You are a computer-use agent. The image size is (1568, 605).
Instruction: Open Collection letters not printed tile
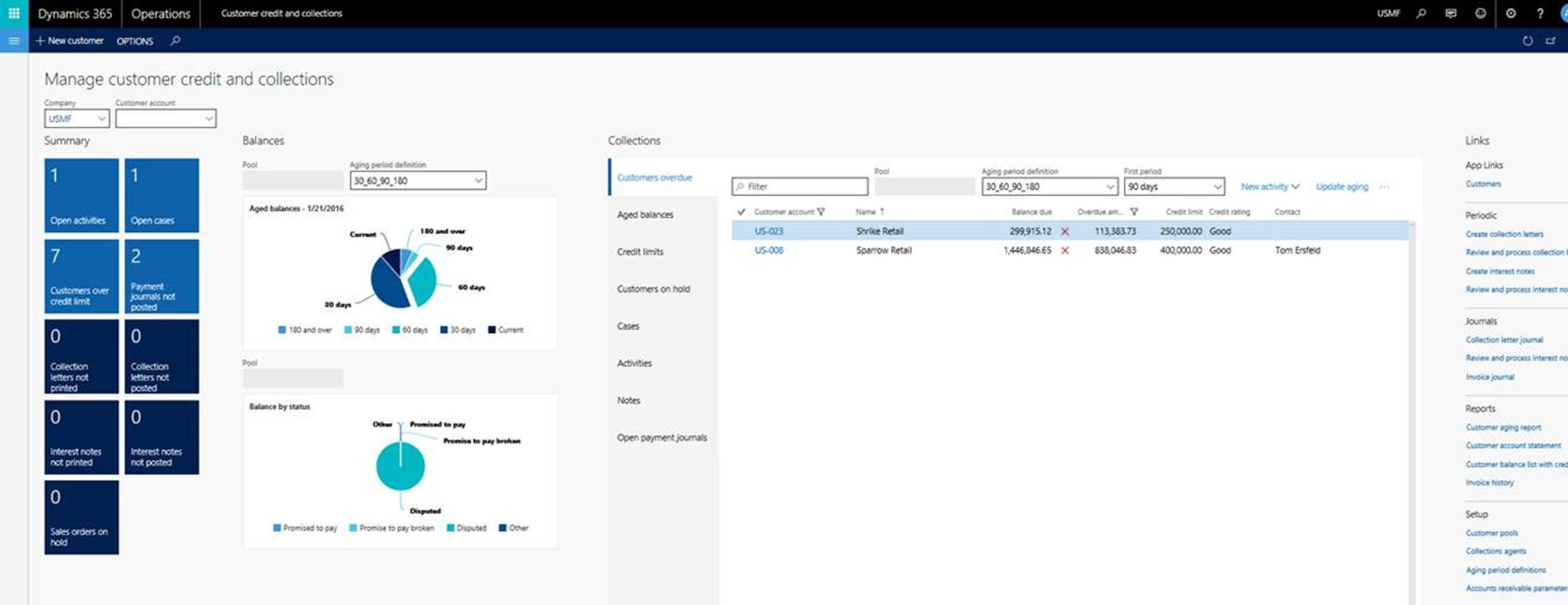tap(81, 357)
